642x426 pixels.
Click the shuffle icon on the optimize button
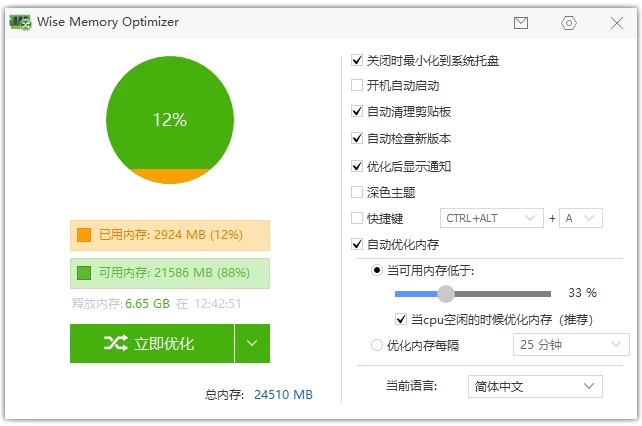tap(114, 344)
